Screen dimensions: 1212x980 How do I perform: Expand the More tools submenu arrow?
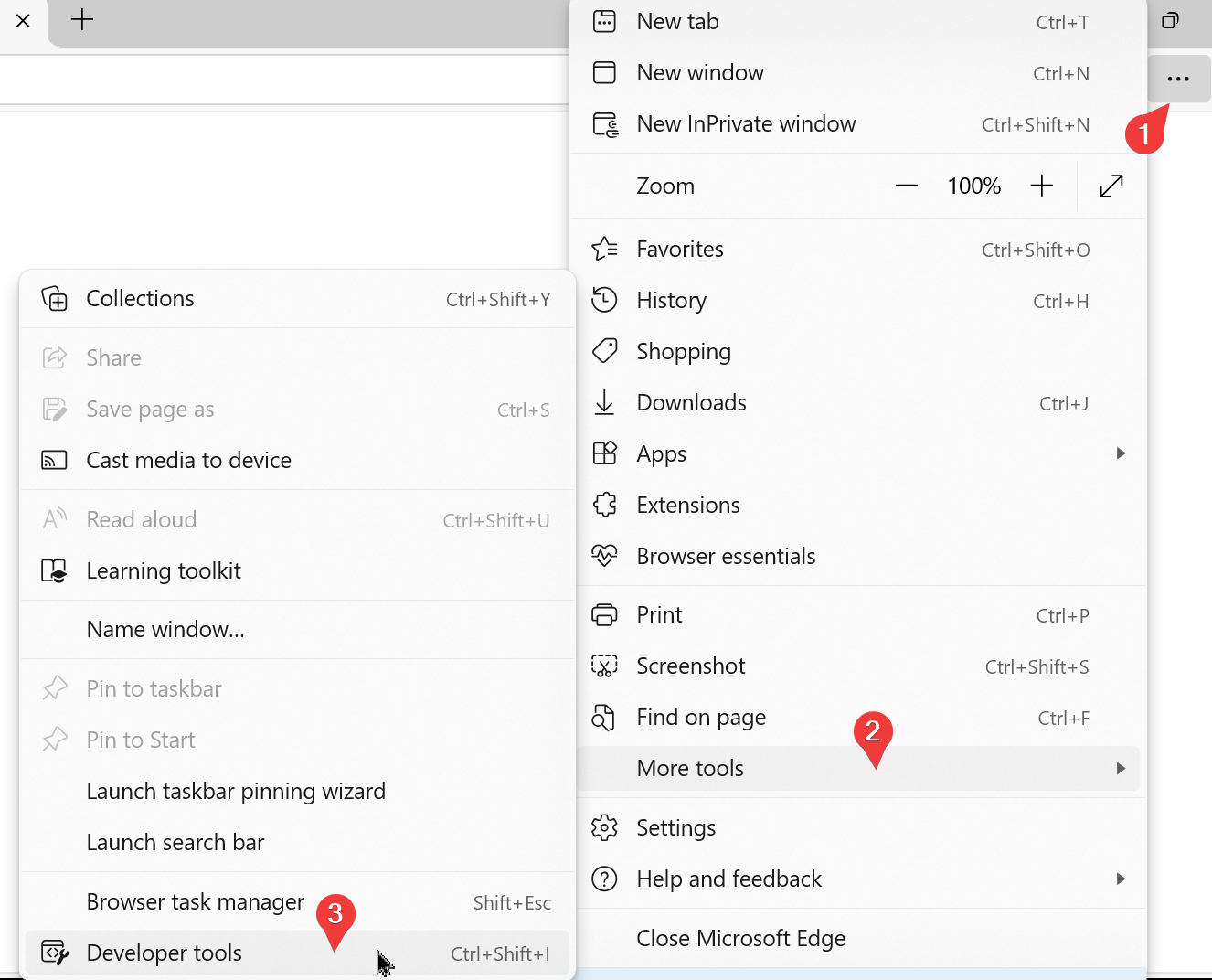click(x=1121, y=769)
